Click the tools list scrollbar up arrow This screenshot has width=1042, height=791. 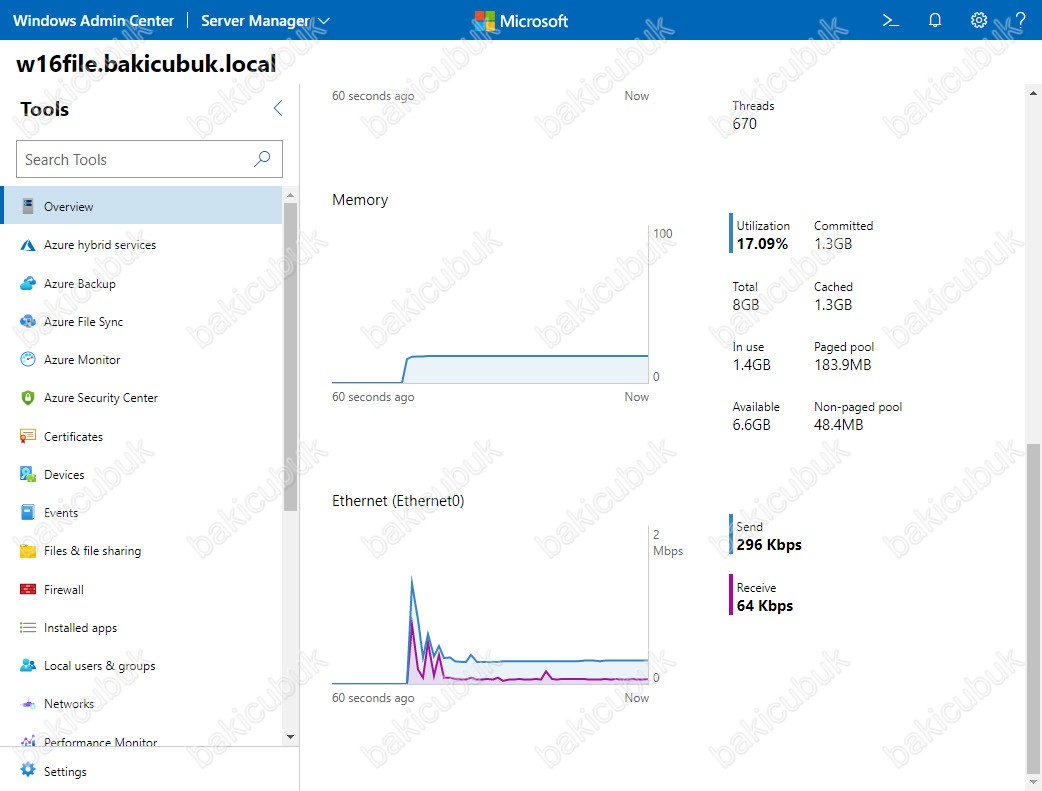click(x=290, y=195)
